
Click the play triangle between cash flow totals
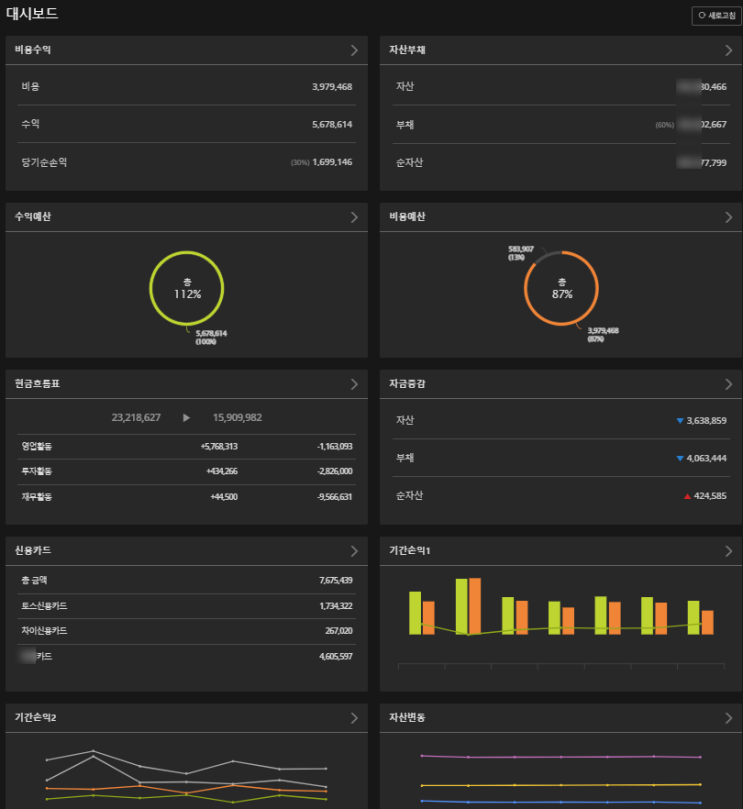(186, 417)
